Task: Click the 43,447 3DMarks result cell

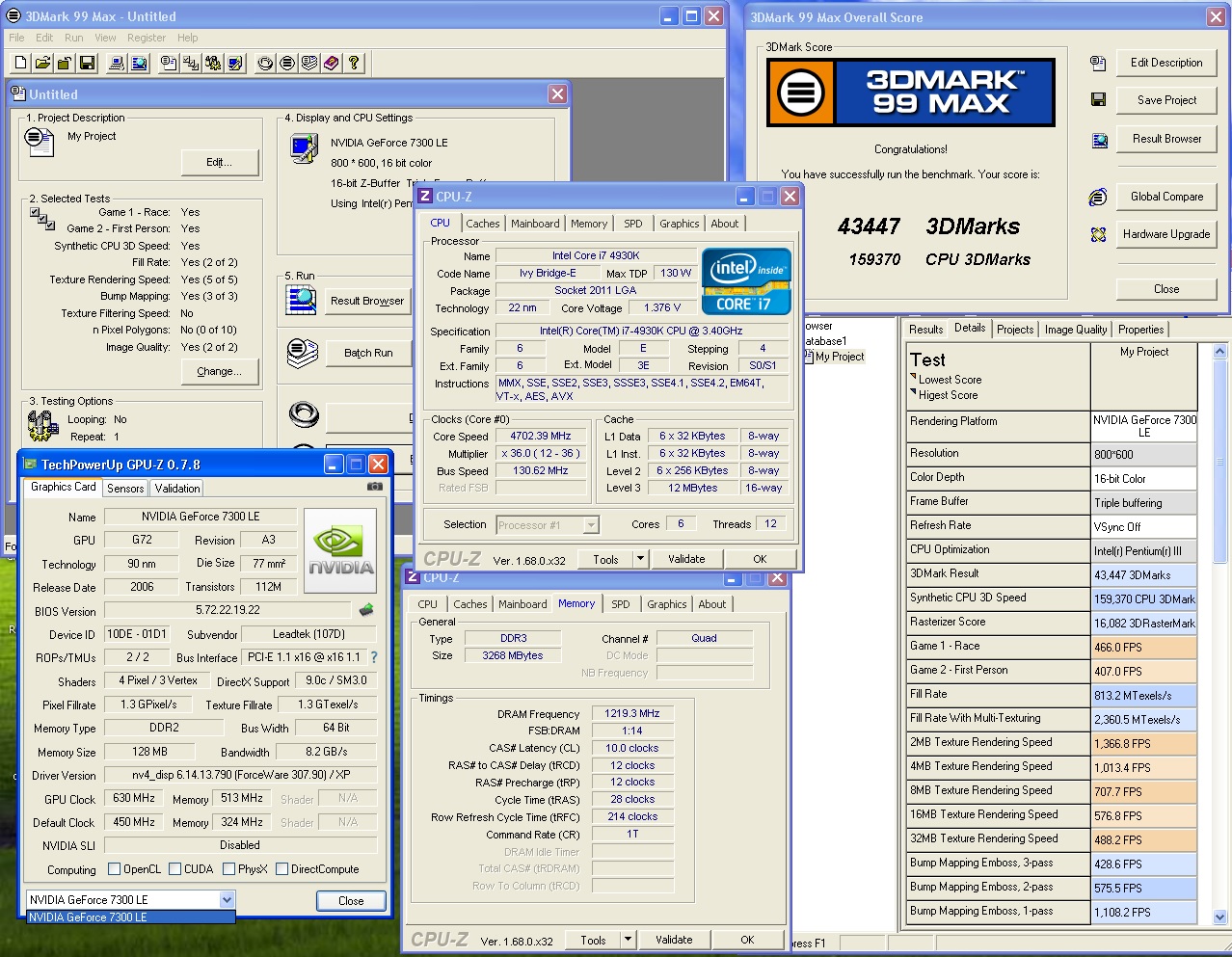Action: 1144,574
